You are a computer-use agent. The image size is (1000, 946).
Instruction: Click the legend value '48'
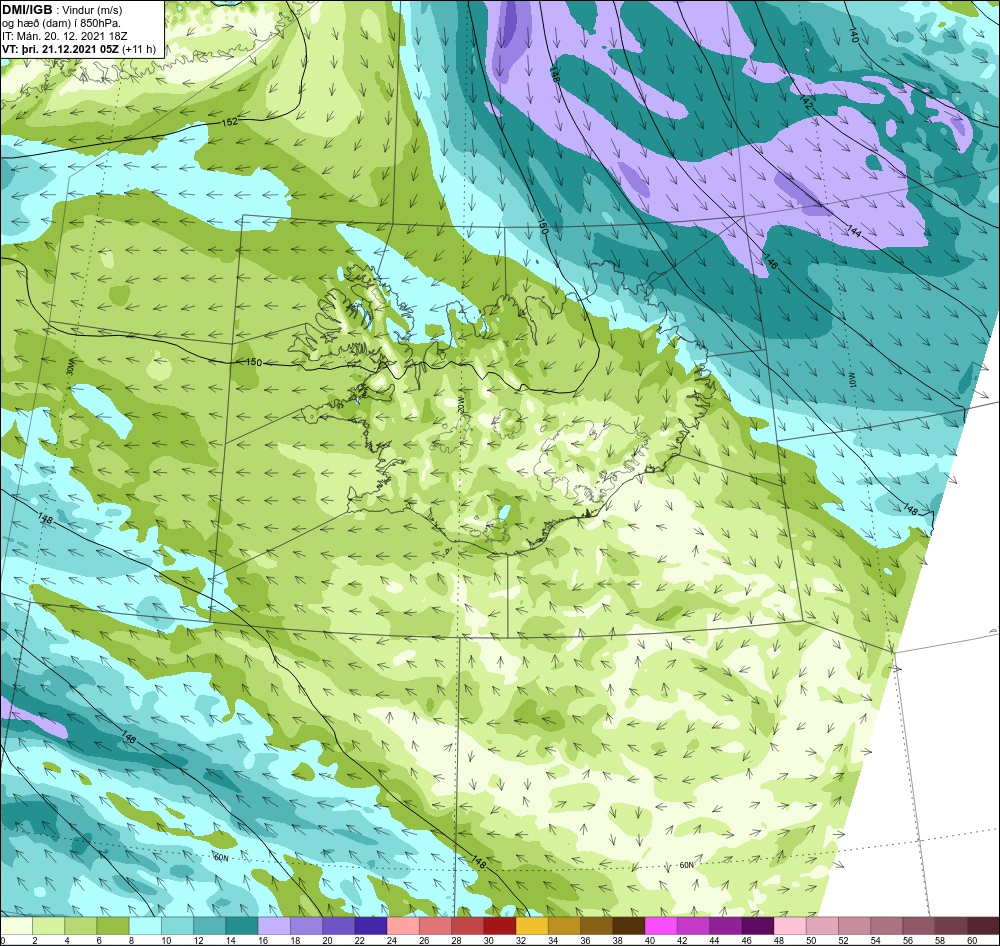[778, 940]
